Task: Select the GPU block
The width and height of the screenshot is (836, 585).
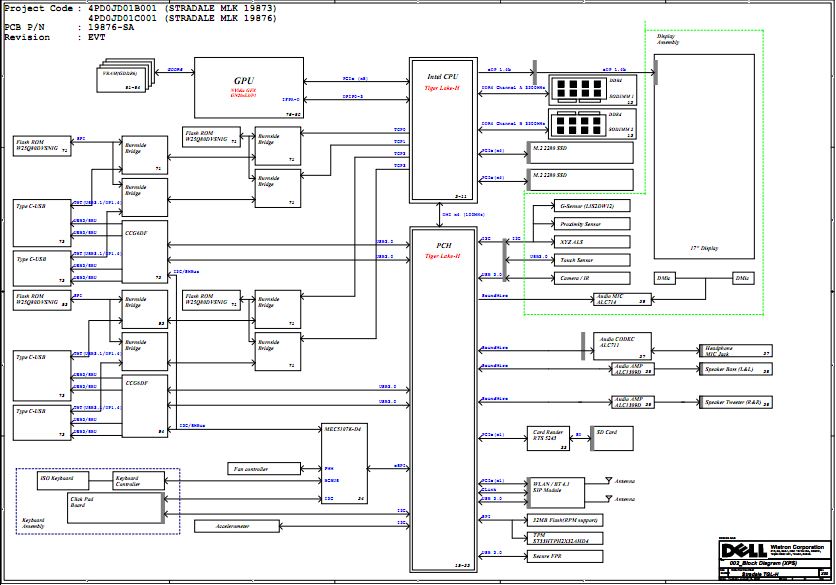Action: (249, 88)
